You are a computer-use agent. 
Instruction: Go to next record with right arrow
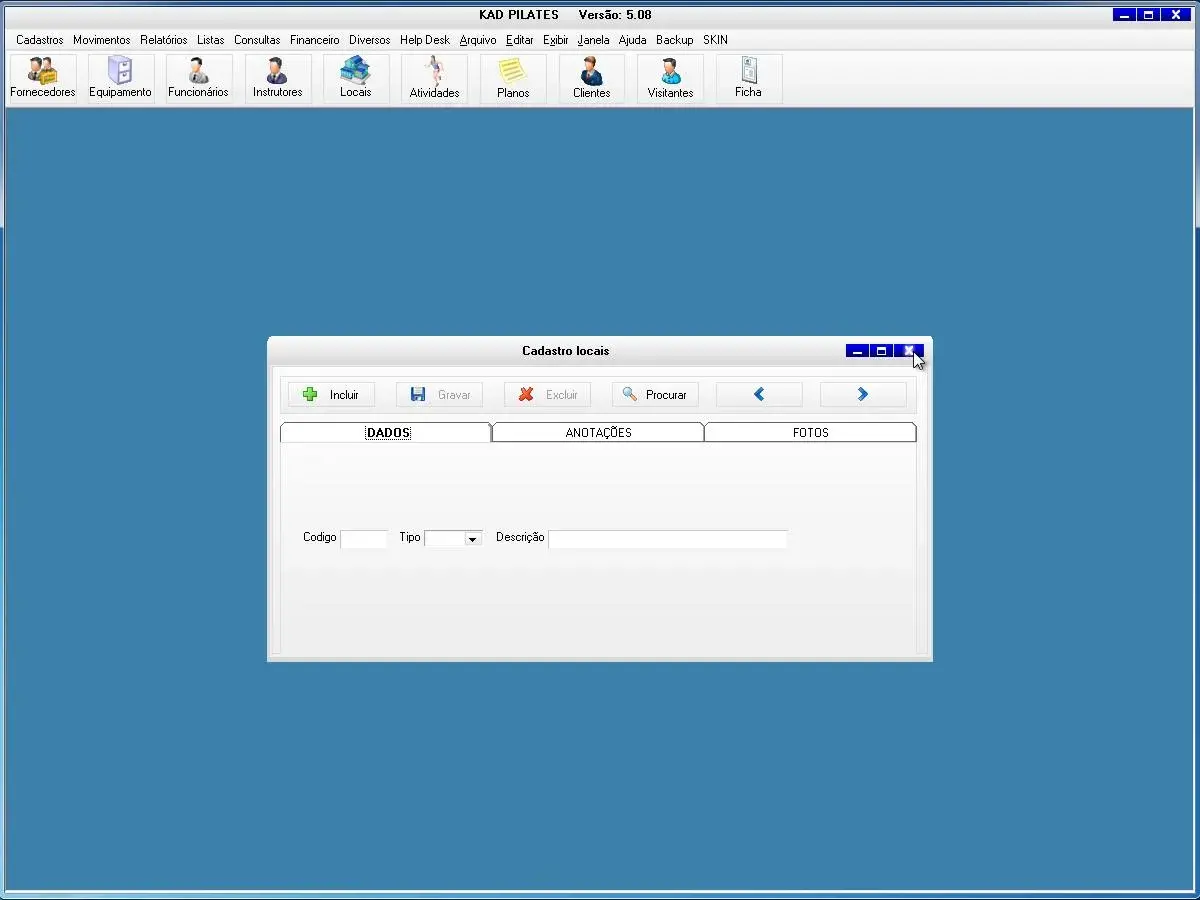point(863,395)
